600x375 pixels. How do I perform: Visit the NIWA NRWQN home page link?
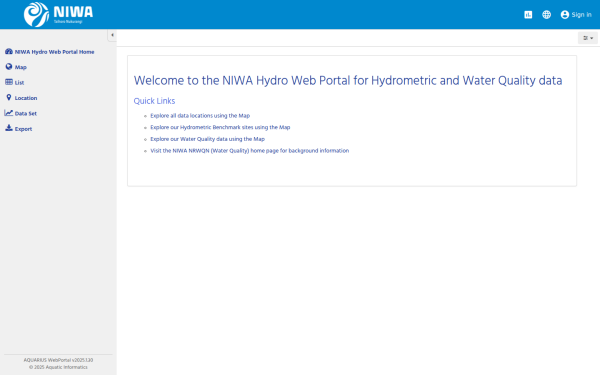[249, 151]
